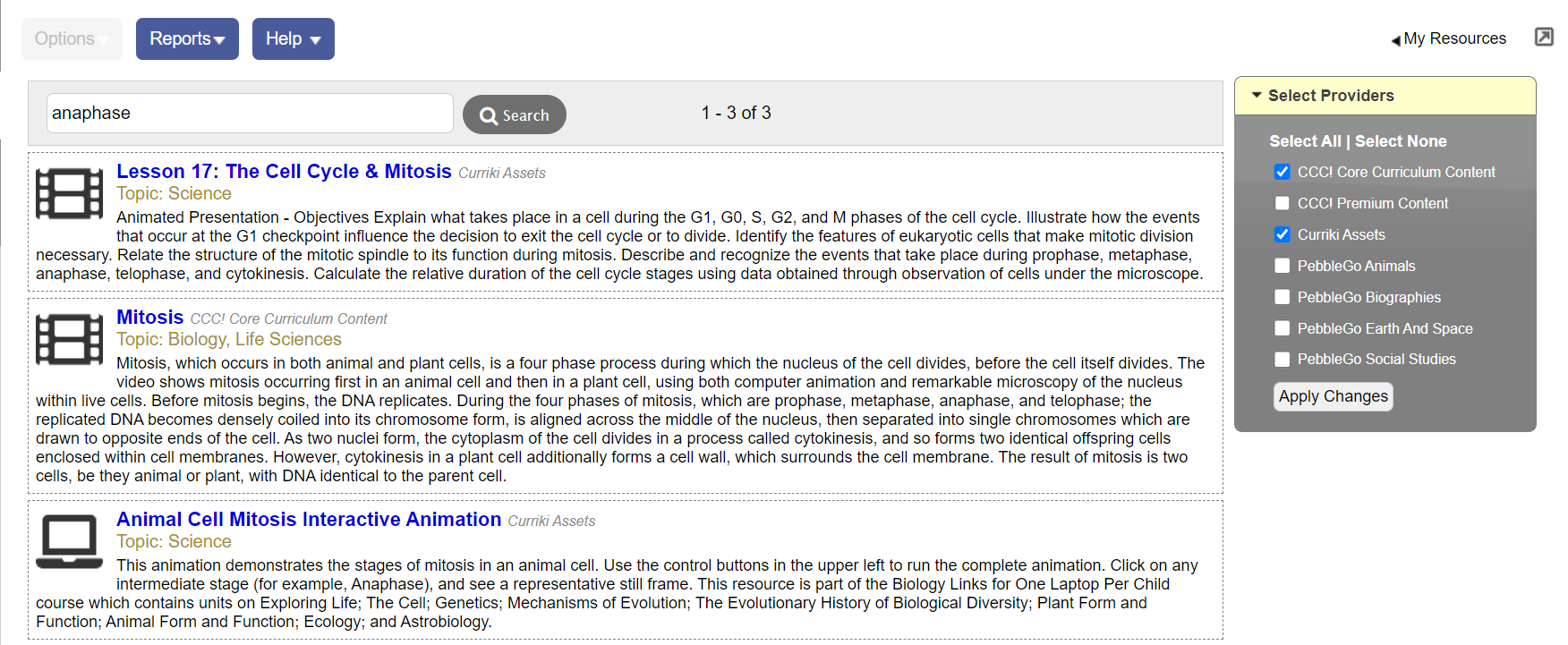This screenshot has width=1568, height=645.
Task: Click the pop-out window icon
Action: 1544,37
